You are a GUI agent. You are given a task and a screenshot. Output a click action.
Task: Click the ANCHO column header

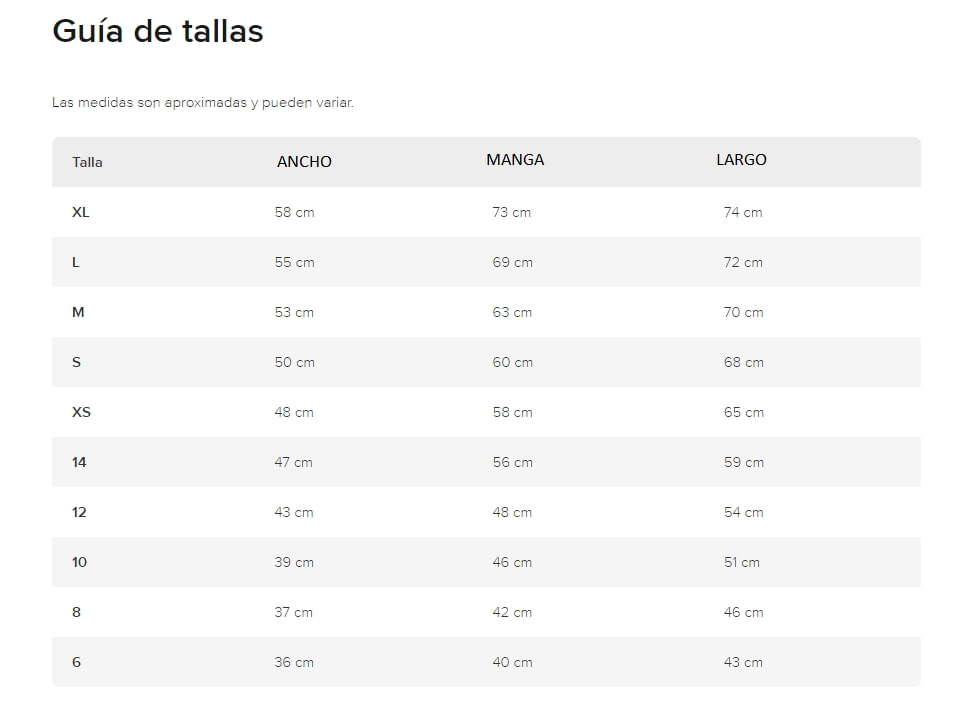[304, 162]
